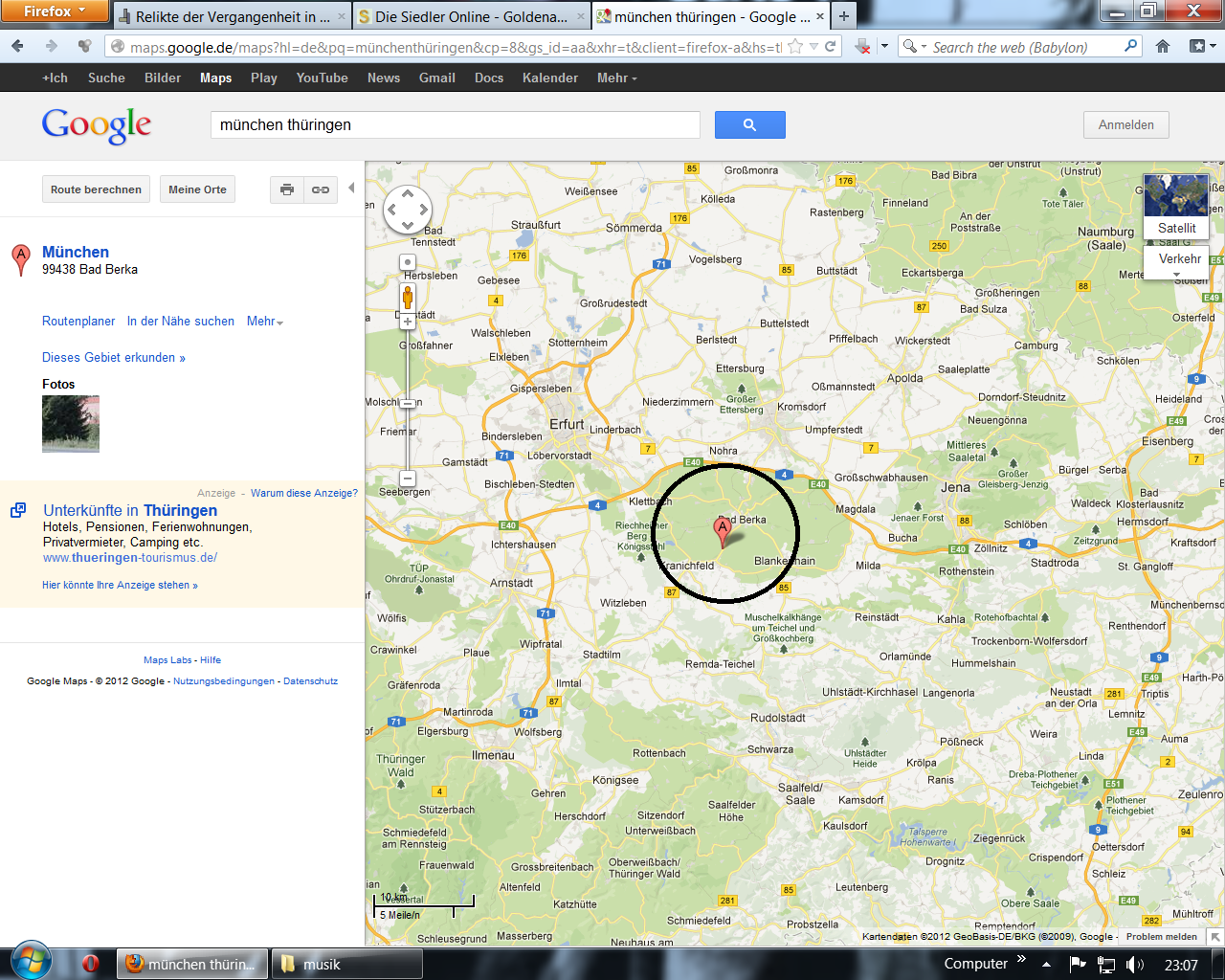
Task: Click the Erfurt label on the map
Action: pos(567,424)
